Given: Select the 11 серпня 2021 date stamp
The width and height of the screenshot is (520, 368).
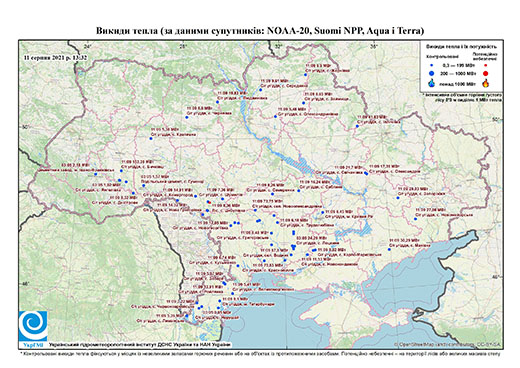Looking at the screenshot, I should [x=55, y=57].
